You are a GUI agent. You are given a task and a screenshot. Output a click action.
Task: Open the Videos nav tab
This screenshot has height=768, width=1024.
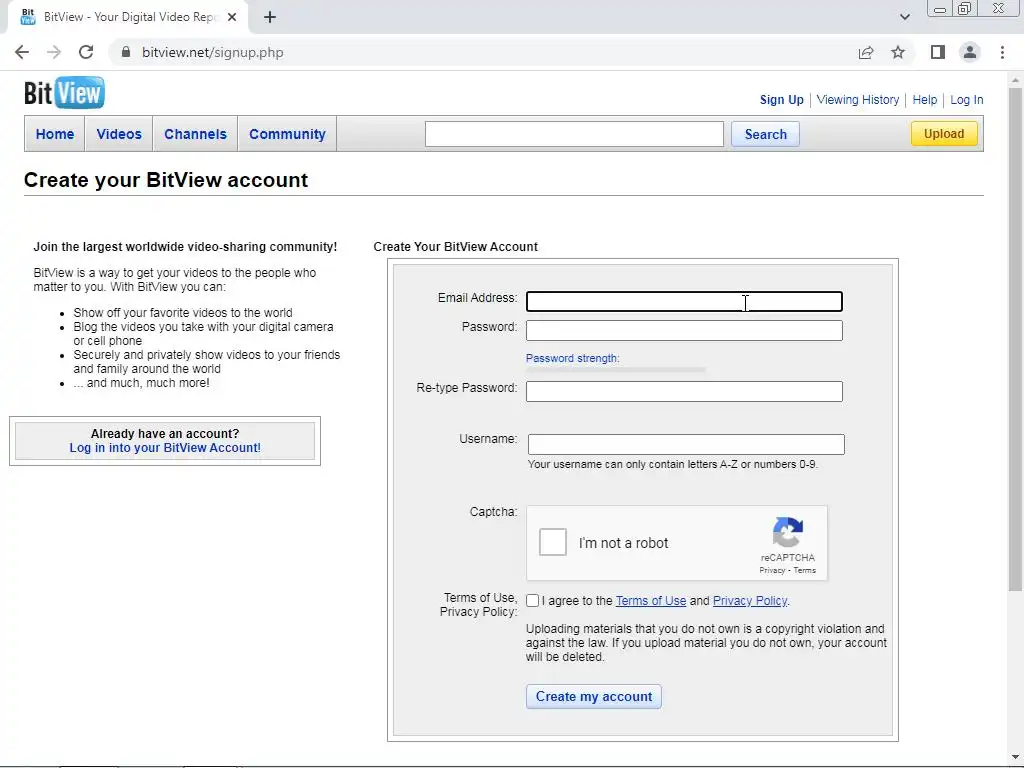[x=119, y=134]
